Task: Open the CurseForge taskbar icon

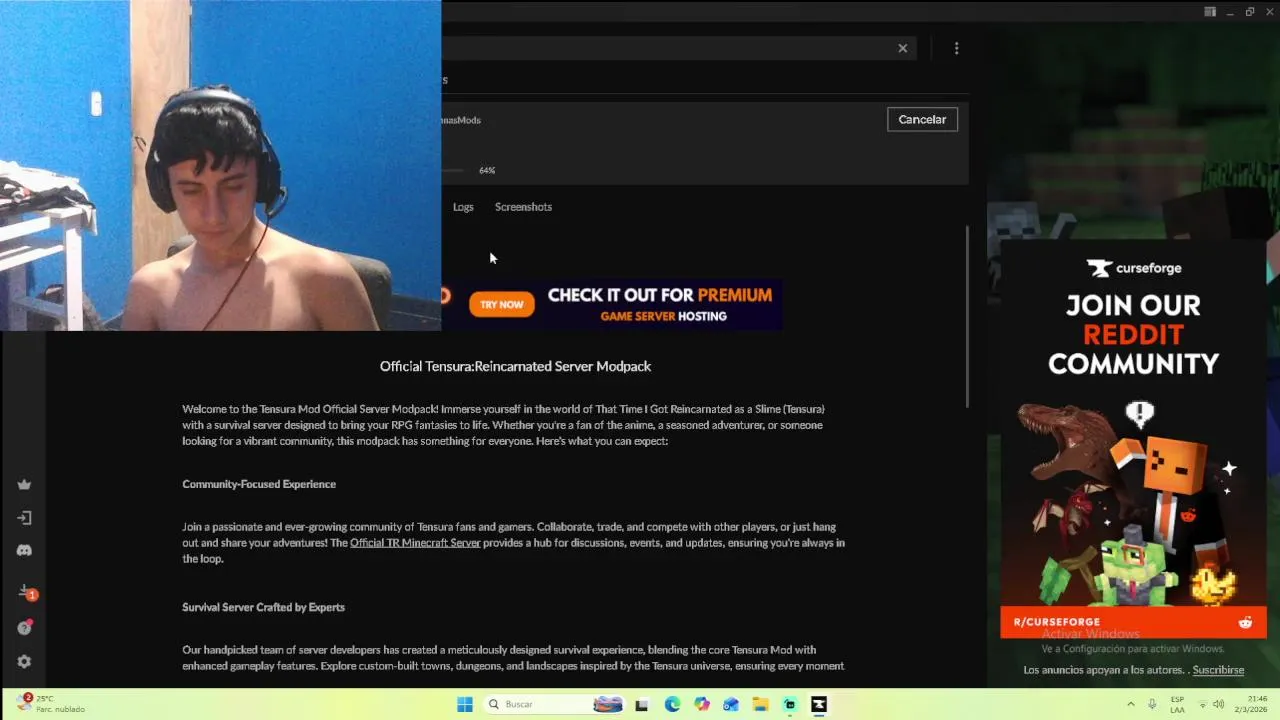Action: [819, 704]
